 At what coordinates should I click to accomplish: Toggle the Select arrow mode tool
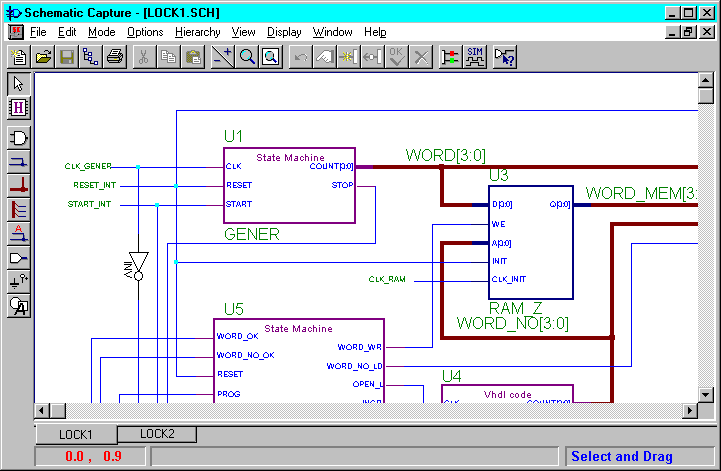[x=19, y=84]
